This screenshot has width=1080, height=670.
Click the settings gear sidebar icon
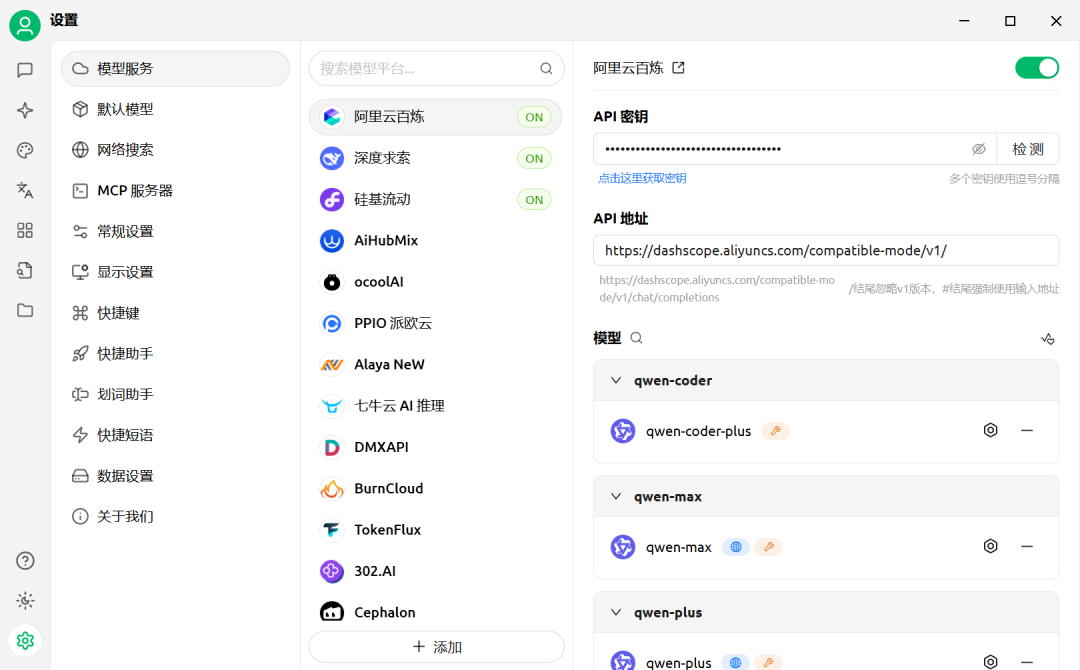click(25, 640)
